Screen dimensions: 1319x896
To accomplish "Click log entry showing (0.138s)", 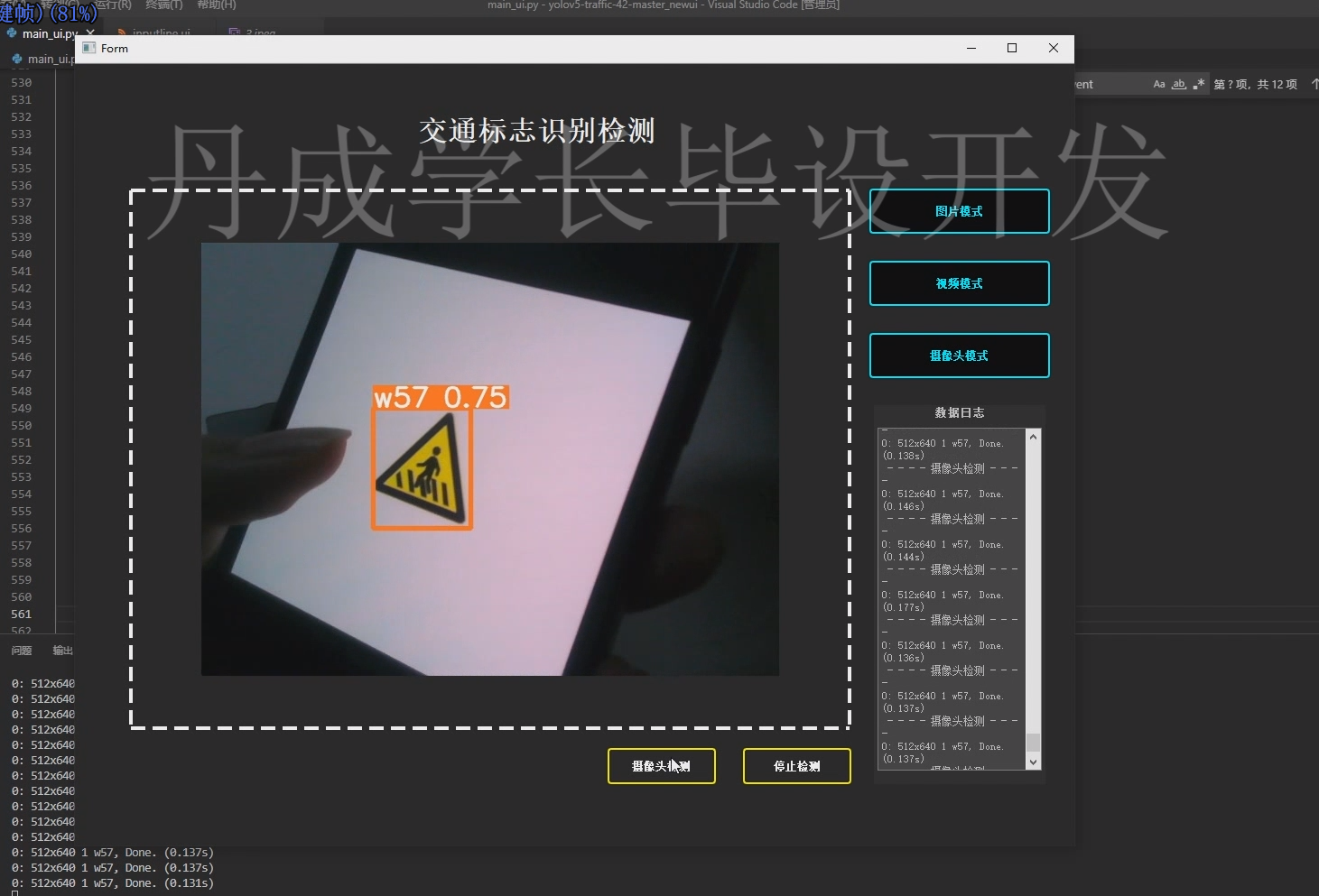I will pyautogui.click(x=943, y=449).
